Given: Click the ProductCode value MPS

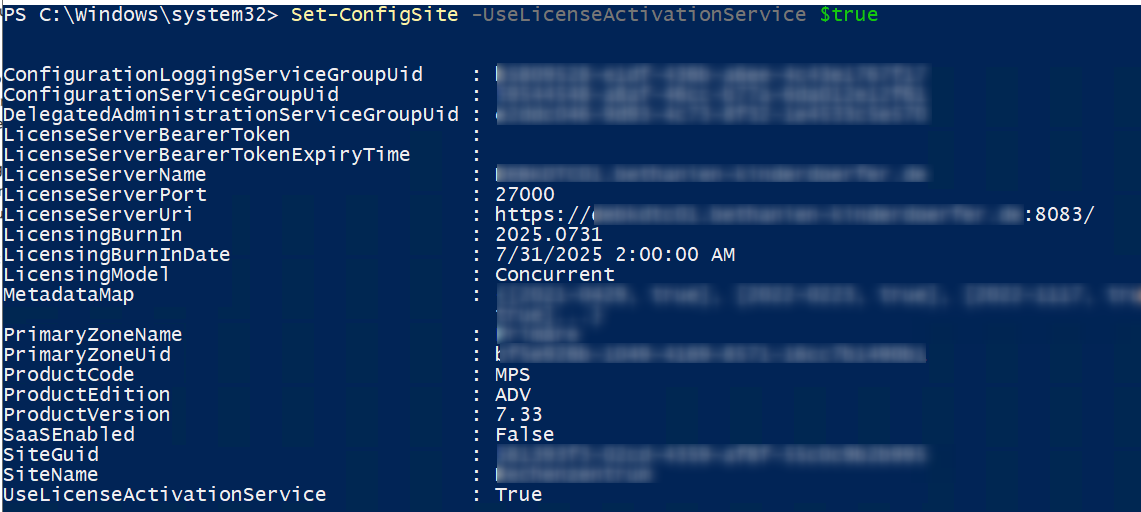Looking at the screenshot, I should 512,375.
